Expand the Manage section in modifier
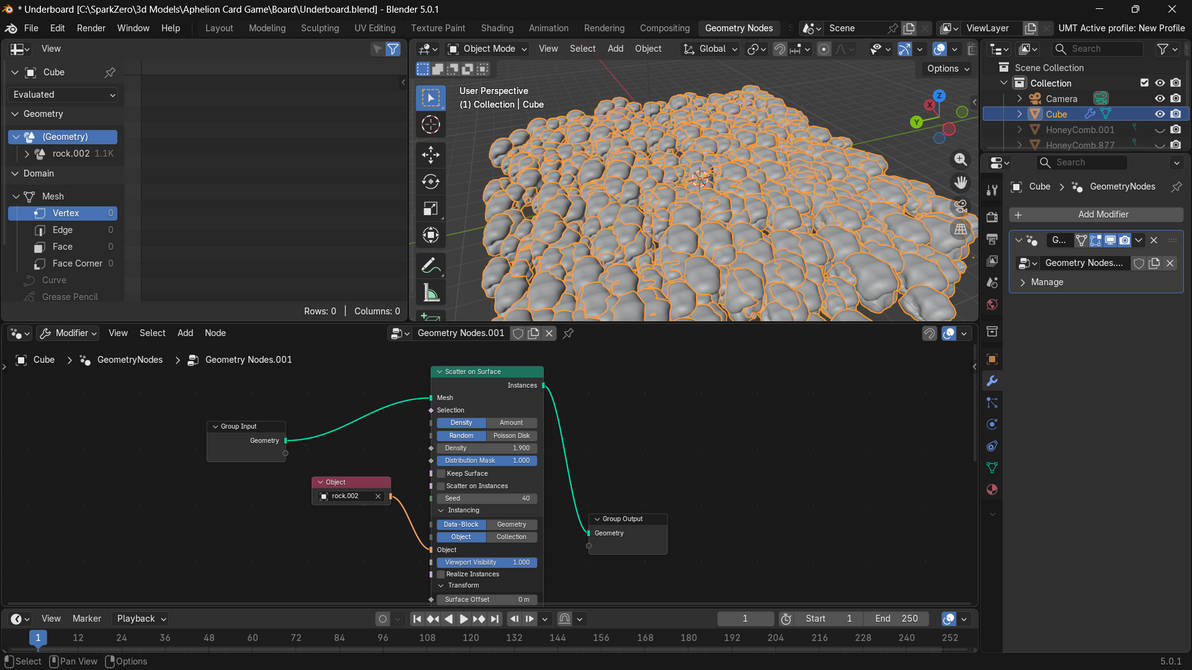This screenshot has height=670, width=1192. [x=1047, y=282]
